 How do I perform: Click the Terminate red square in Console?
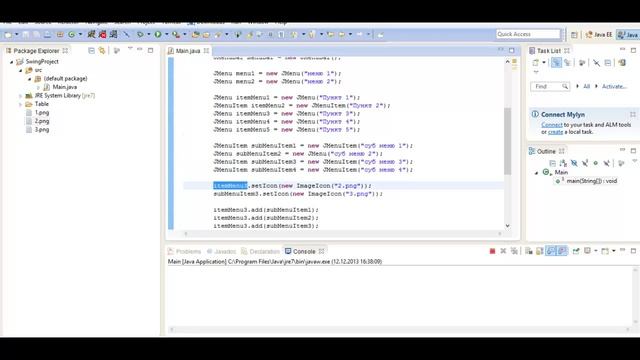pyautogui.click(x=492, y=251)
